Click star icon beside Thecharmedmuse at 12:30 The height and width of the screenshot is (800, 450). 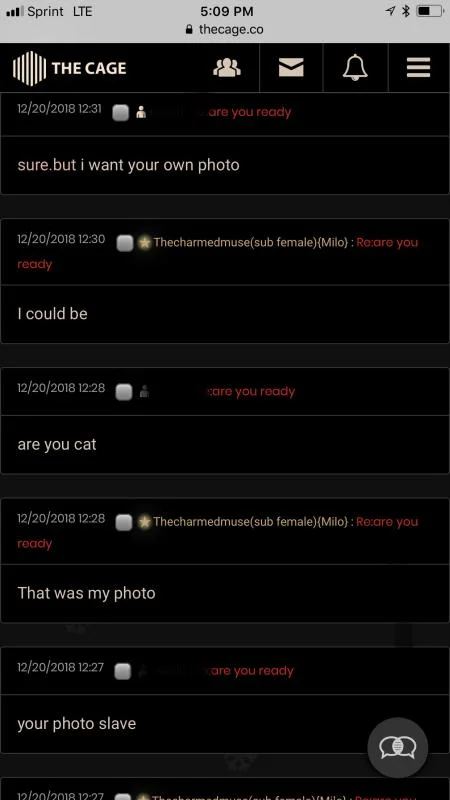tap(145, 243)
